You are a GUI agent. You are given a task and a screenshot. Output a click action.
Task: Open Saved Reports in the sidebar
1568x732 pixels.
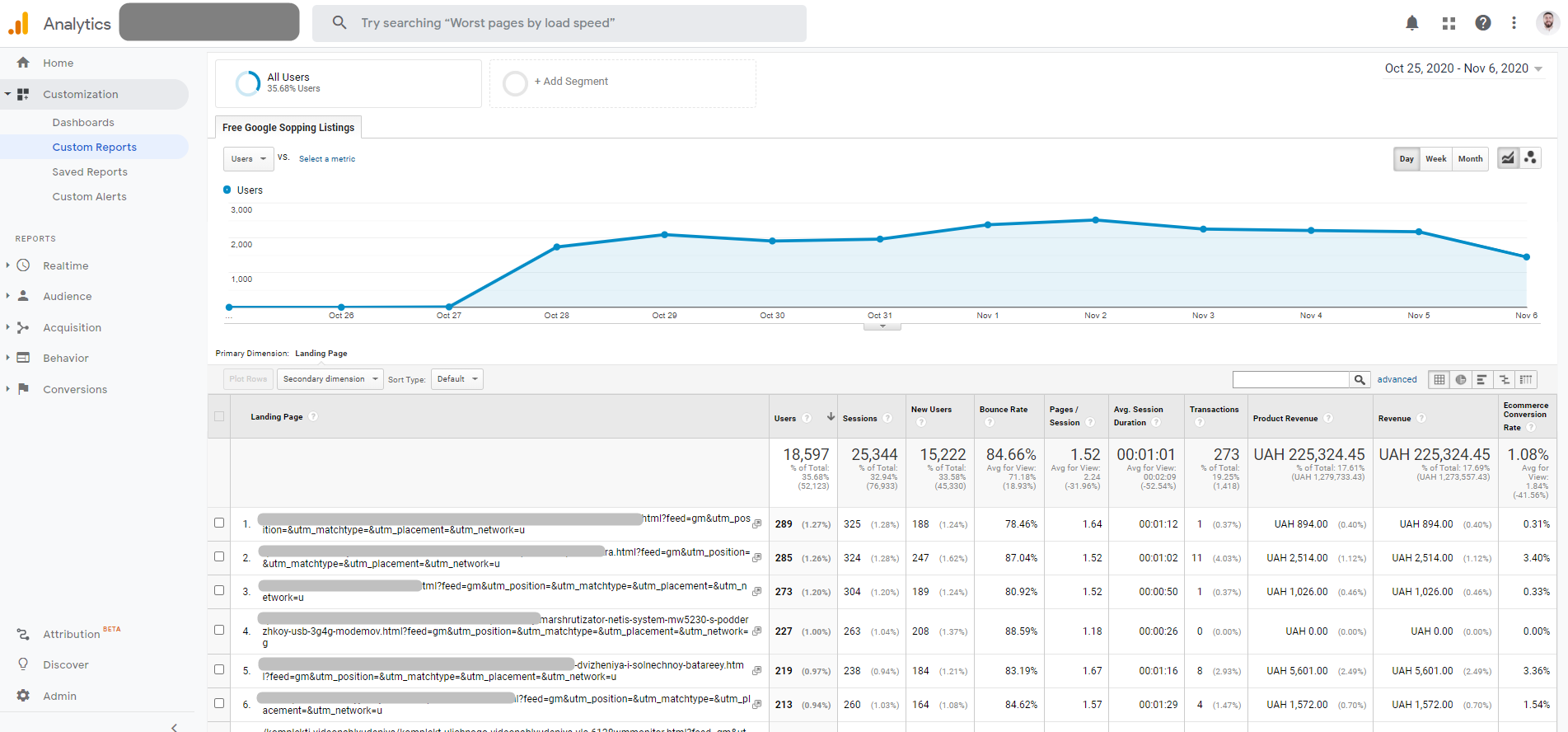coord(90,172)
